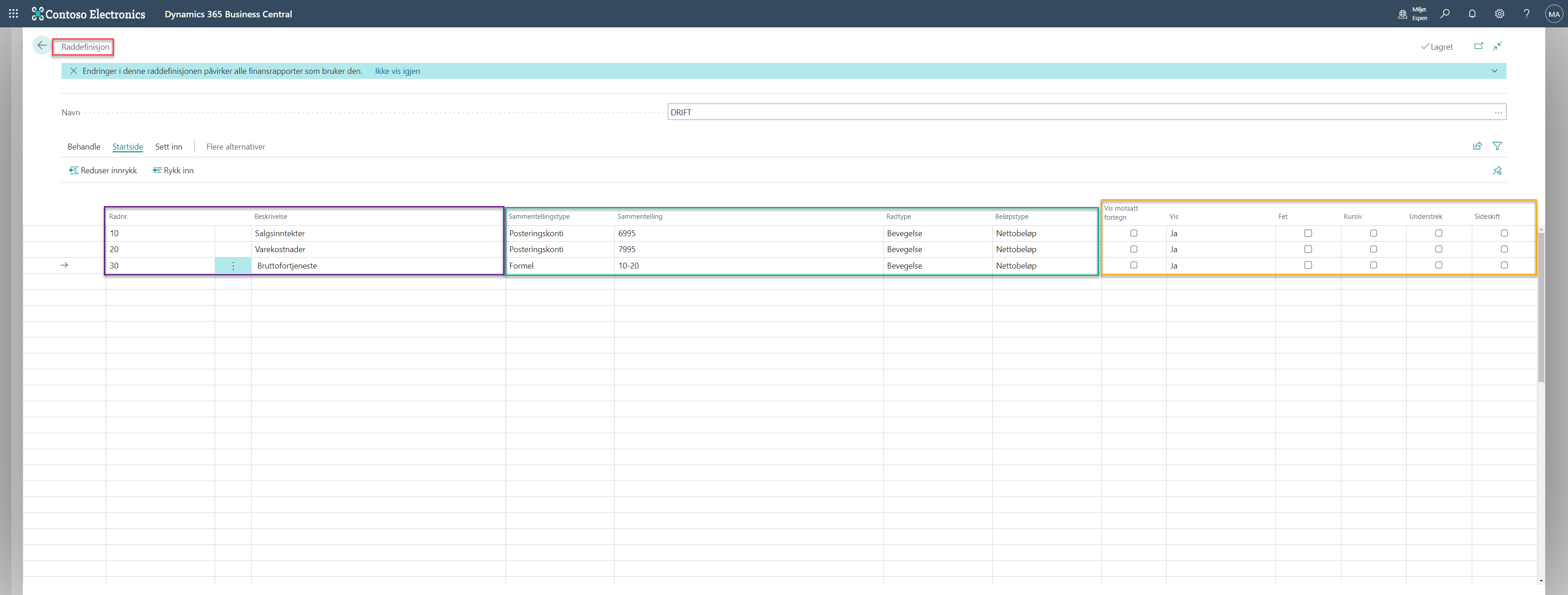Click the Varekostnader description cell
1568x595 pixels.
coord(378,249)
